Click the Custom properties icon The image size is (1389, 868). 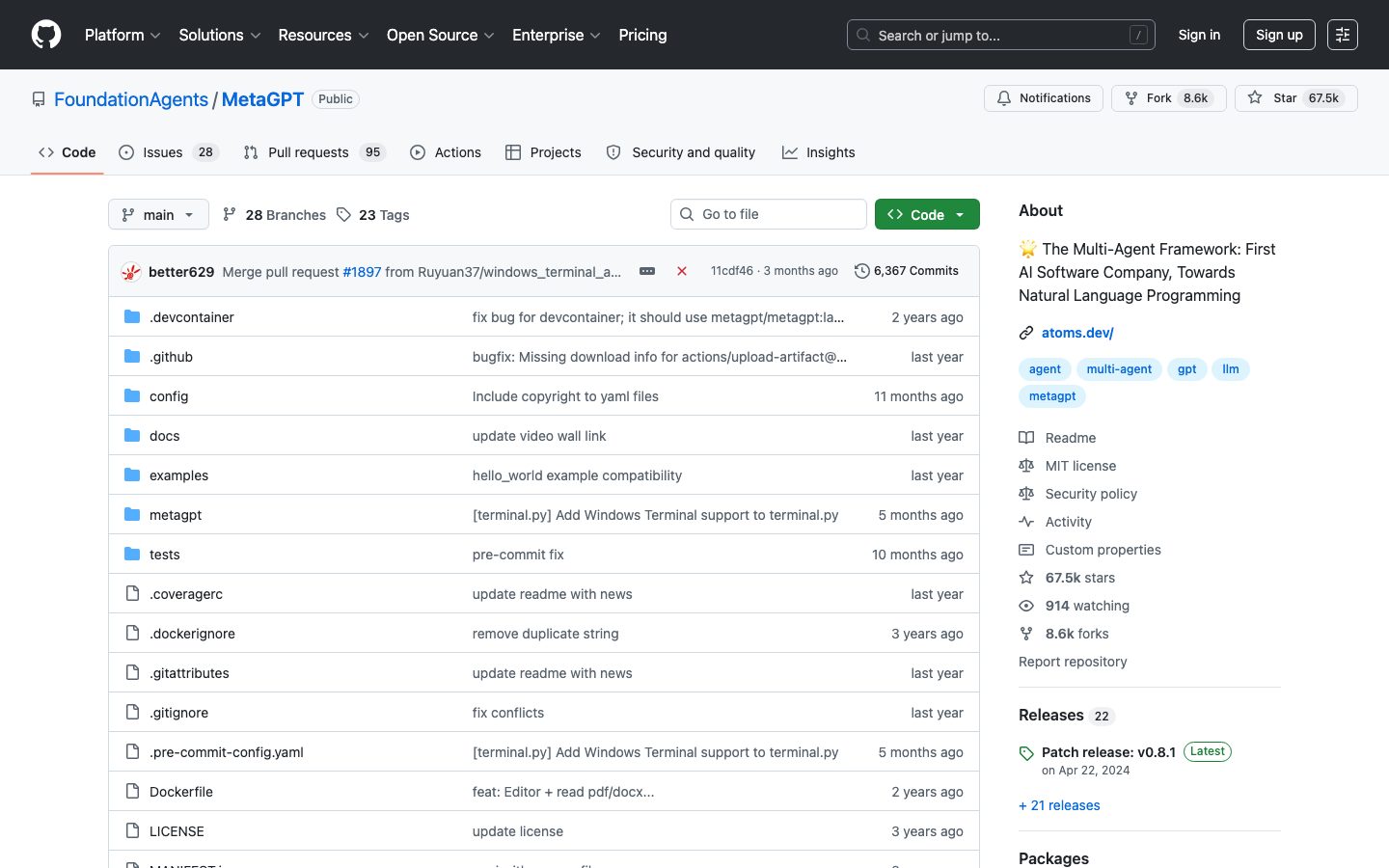click(1026, 550)
